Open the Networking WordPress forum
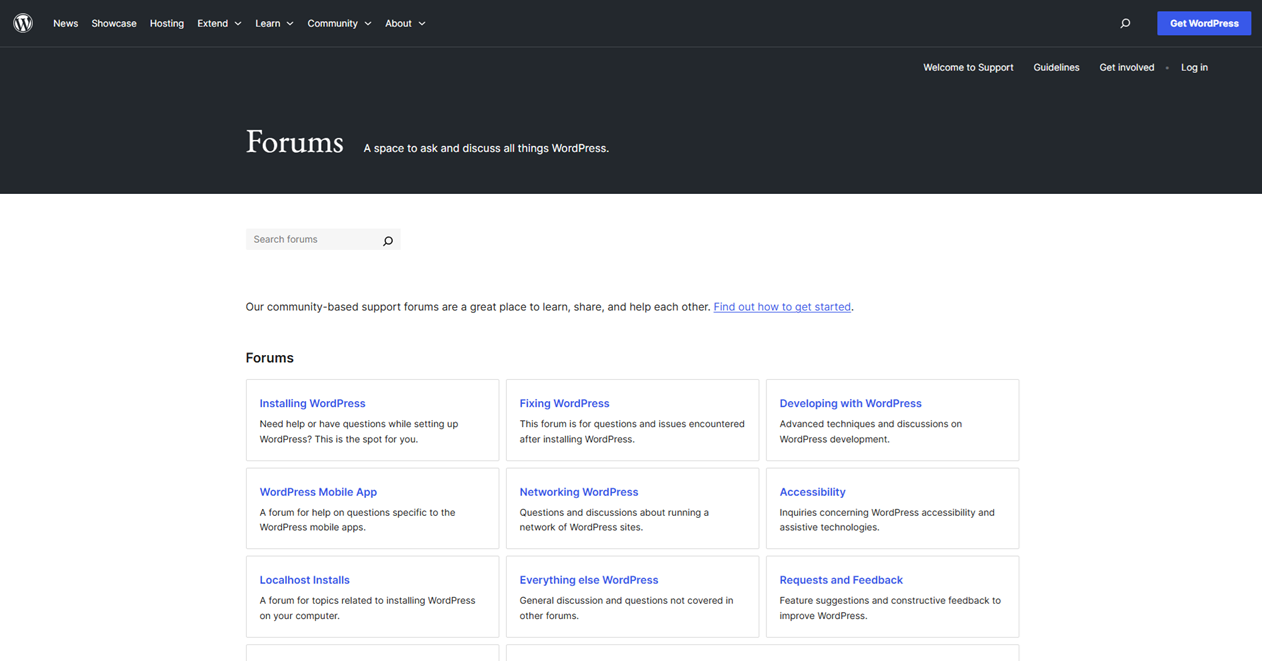The width and height of the screenshot is (1262, 661). coord(578,492)
